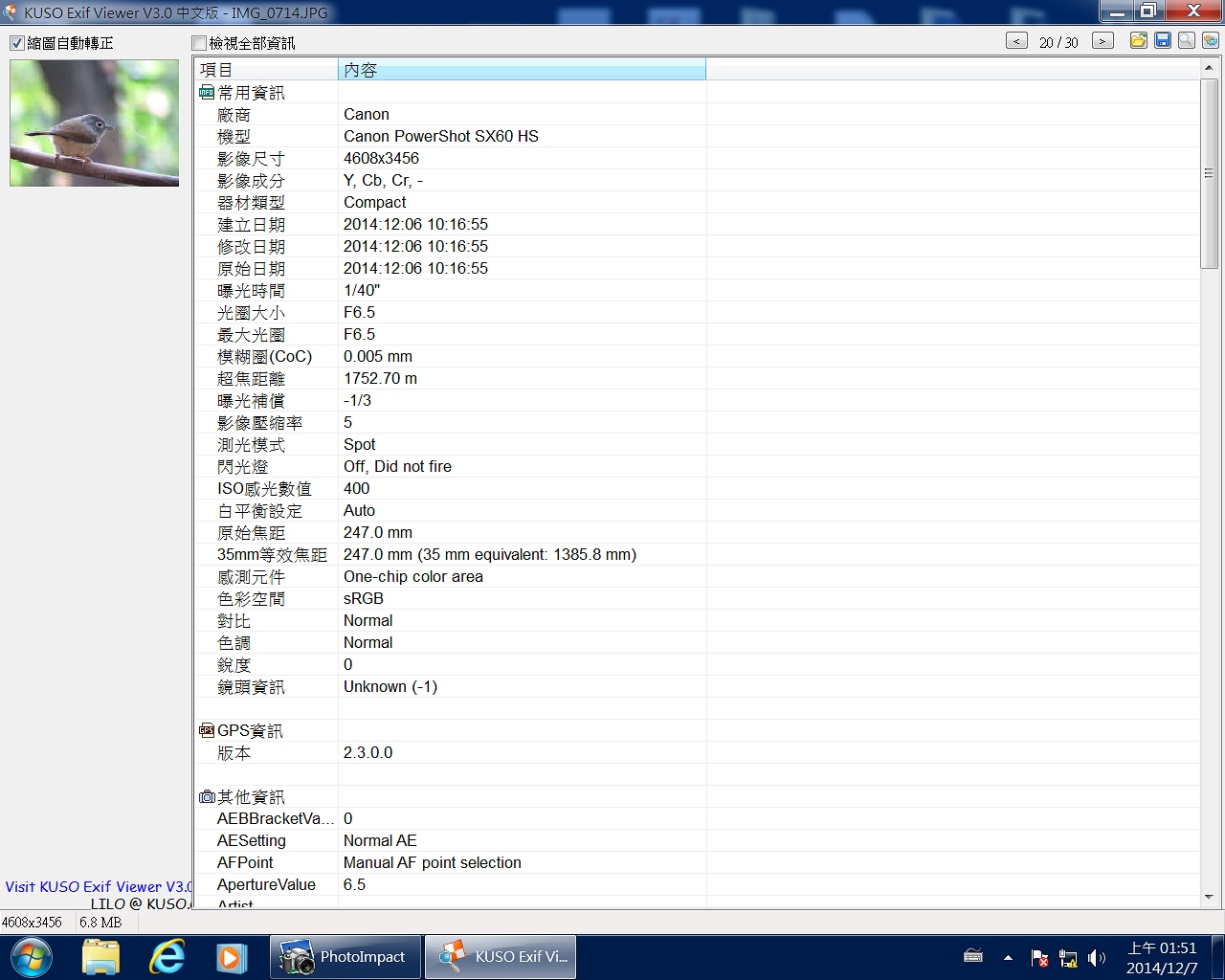This screenshot has width=1225, height=980.
Task: Select the 色彩空間 value sRGB
Action: pos(364,598)
